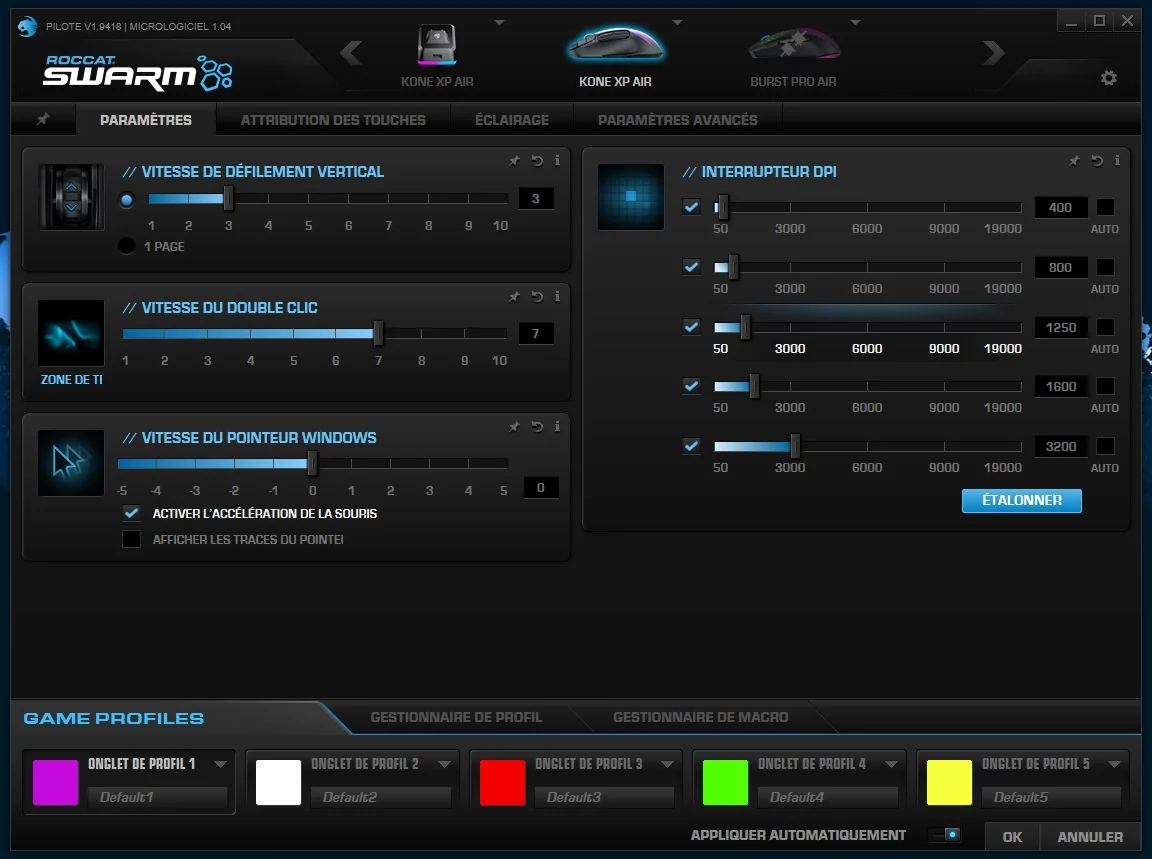Toggle Activer l'accélération de la souris checkbox
The image size is (1152, 859).
(x=132, y=513)
